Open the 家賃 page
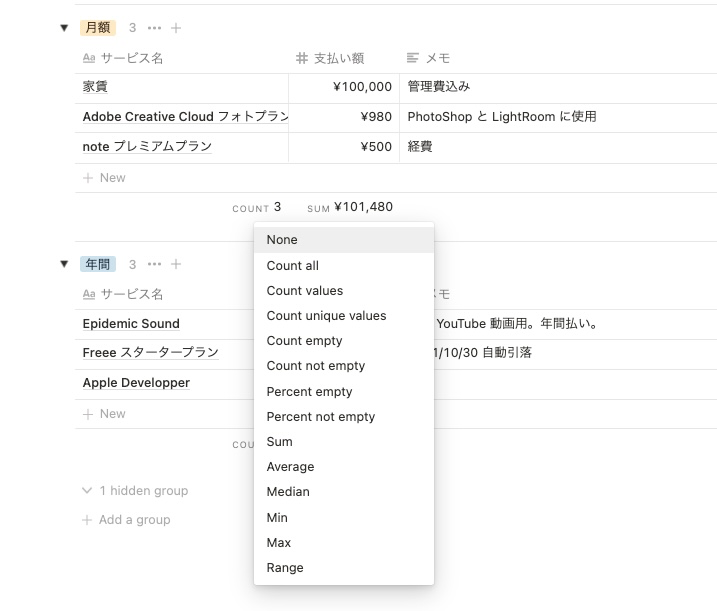This screenshot has width=717, height=611. point(95,86)
